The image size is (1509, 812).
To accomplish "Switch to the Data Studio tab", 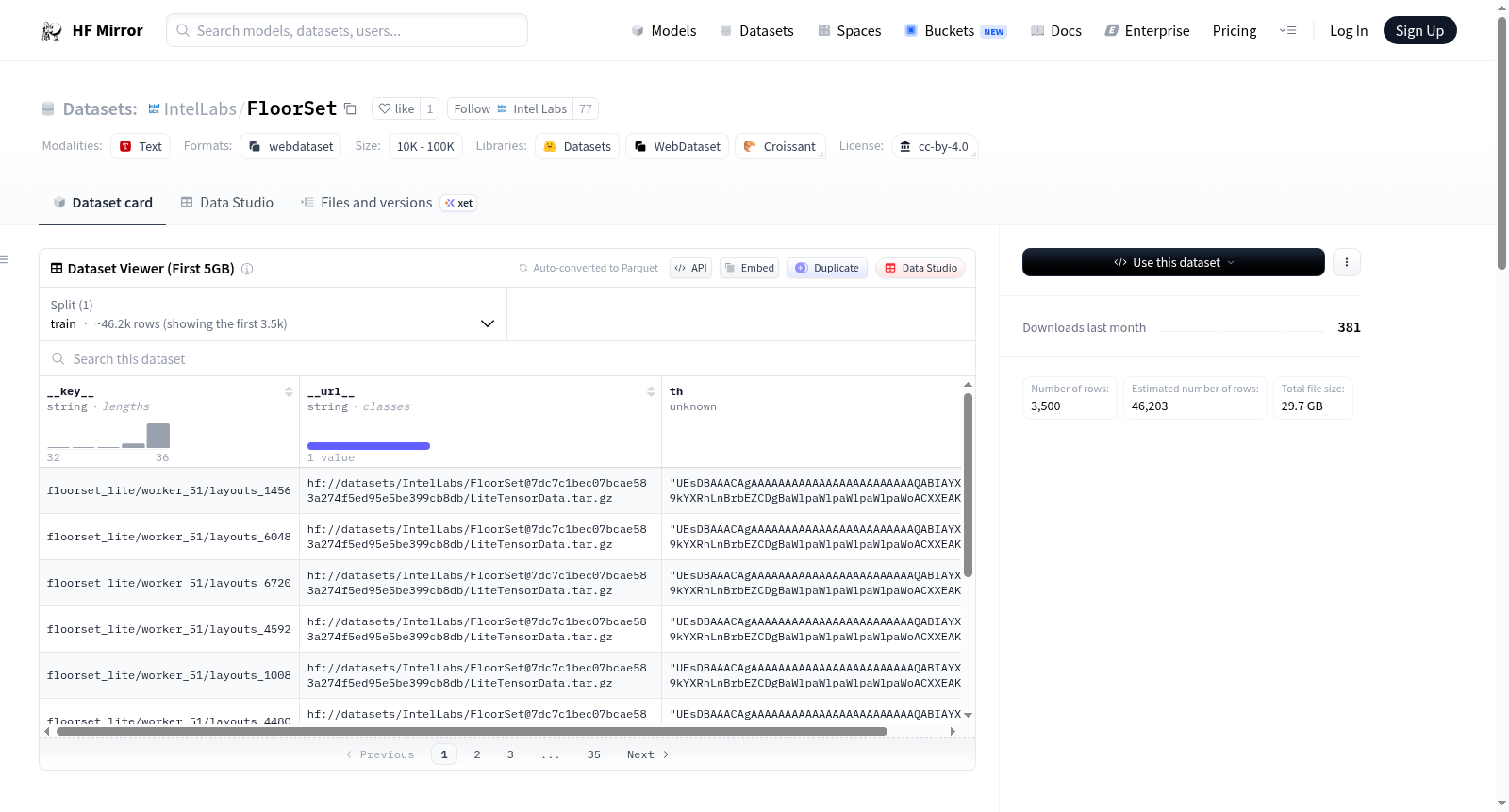I will coord(227,203).
